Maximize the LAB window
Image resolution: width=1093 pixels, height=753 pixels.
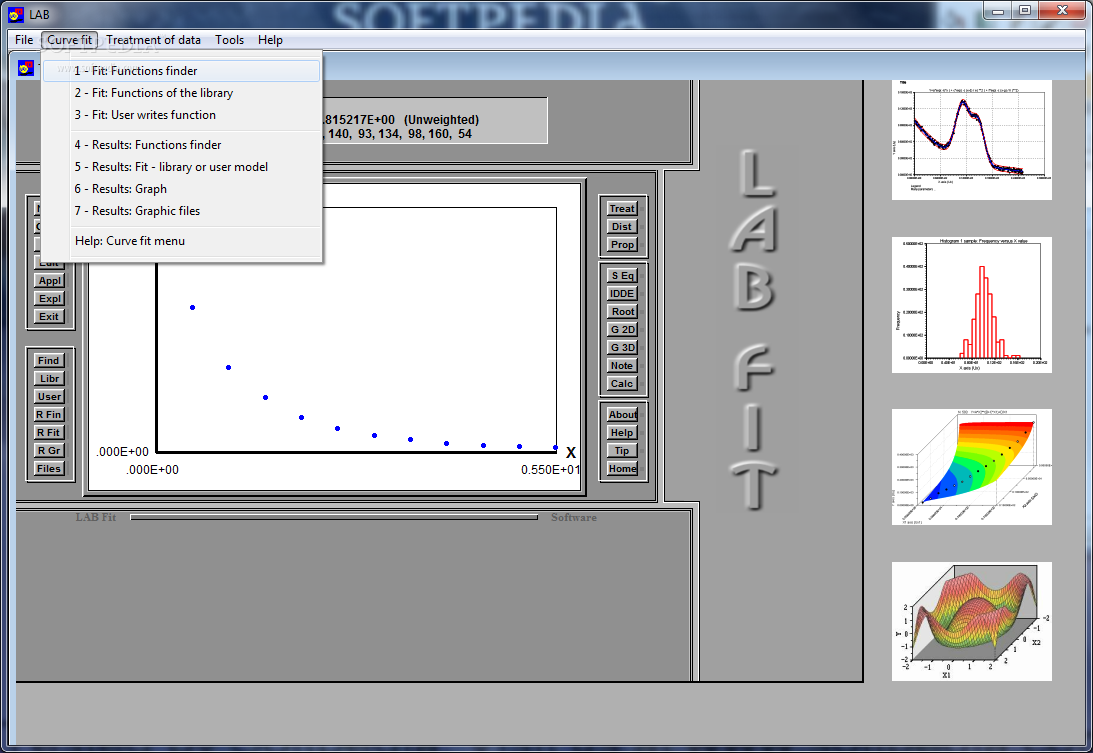(x=1024, y=10)
